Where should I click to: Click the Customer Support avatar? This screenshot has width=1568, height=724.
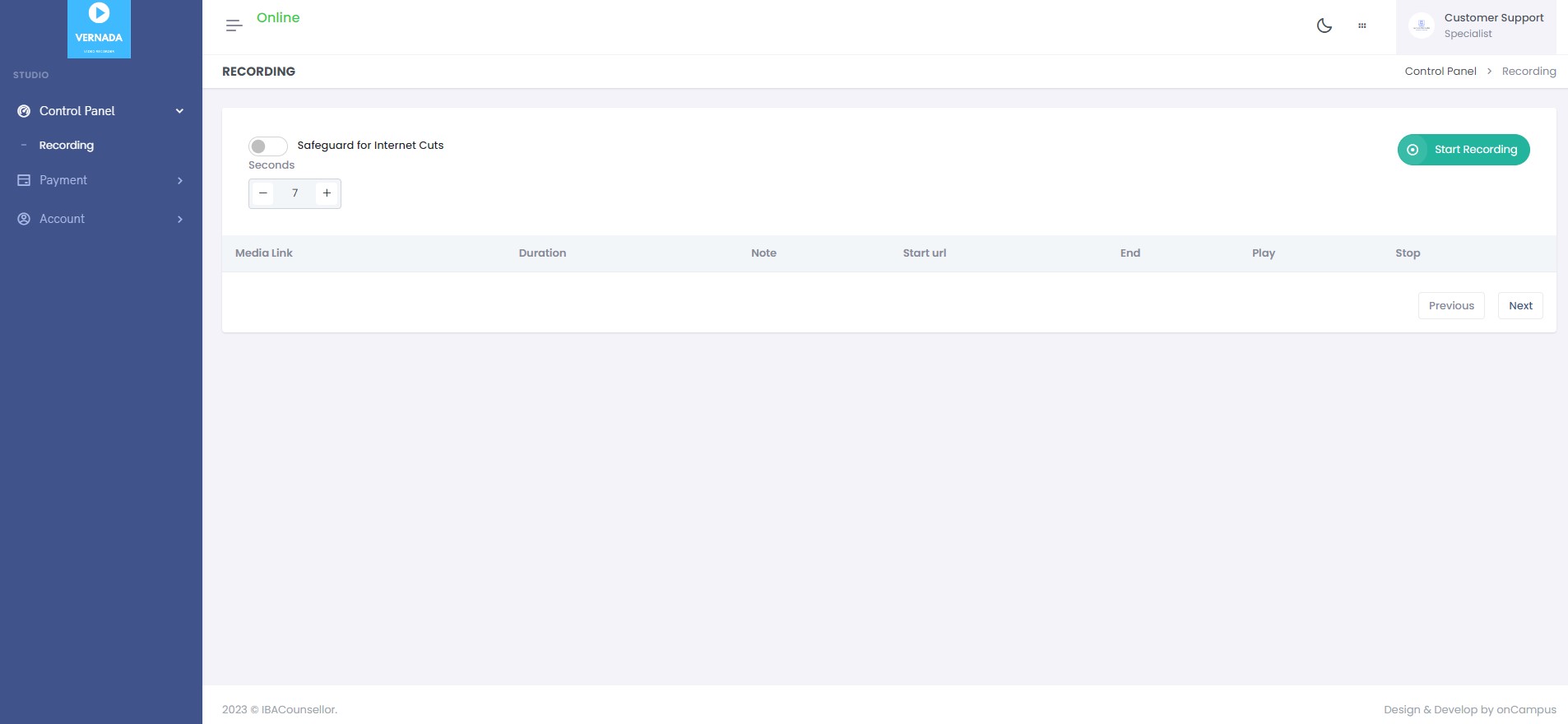[1421, 26]
